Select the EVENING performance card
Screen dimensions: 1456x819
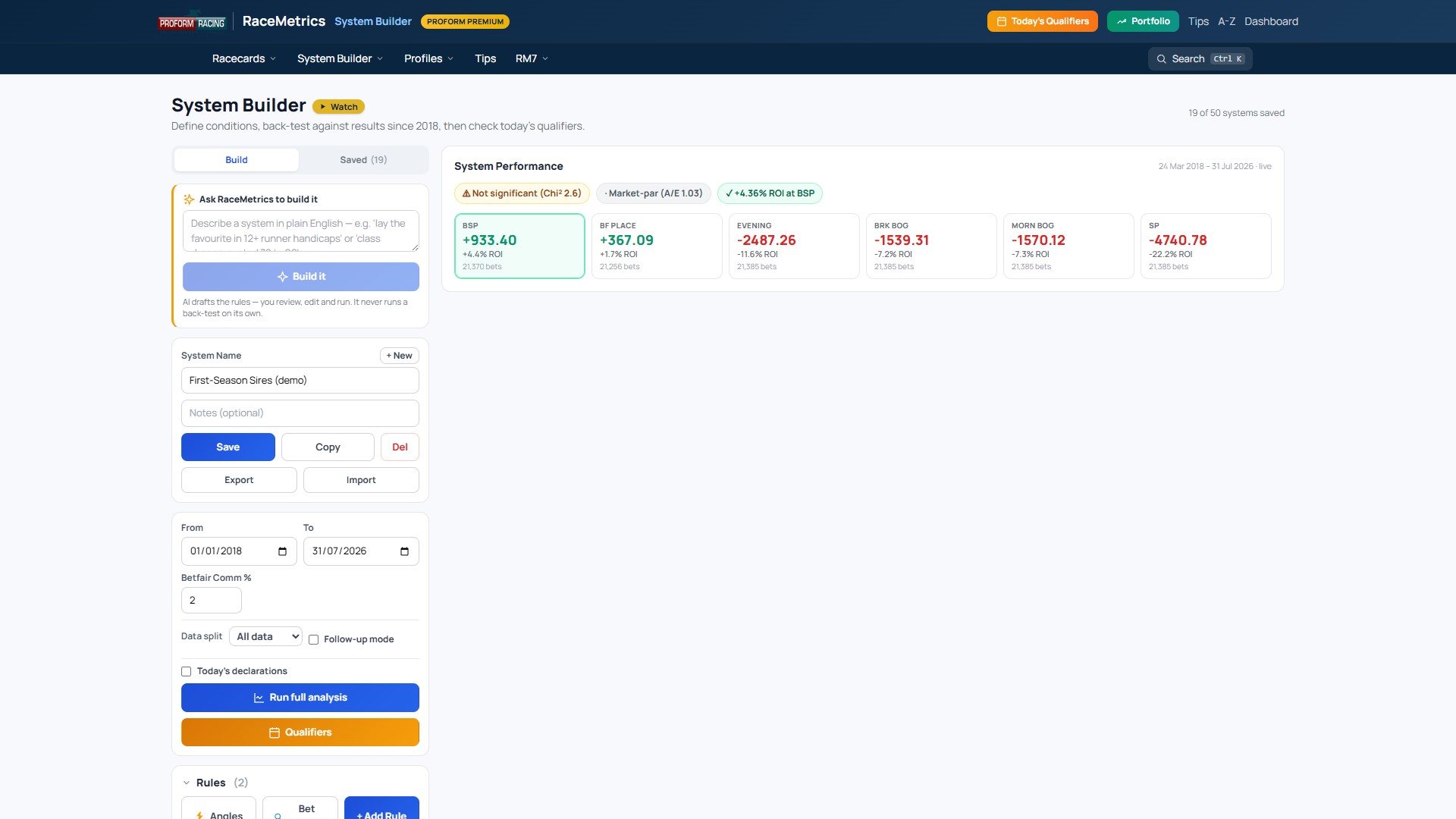794,246
